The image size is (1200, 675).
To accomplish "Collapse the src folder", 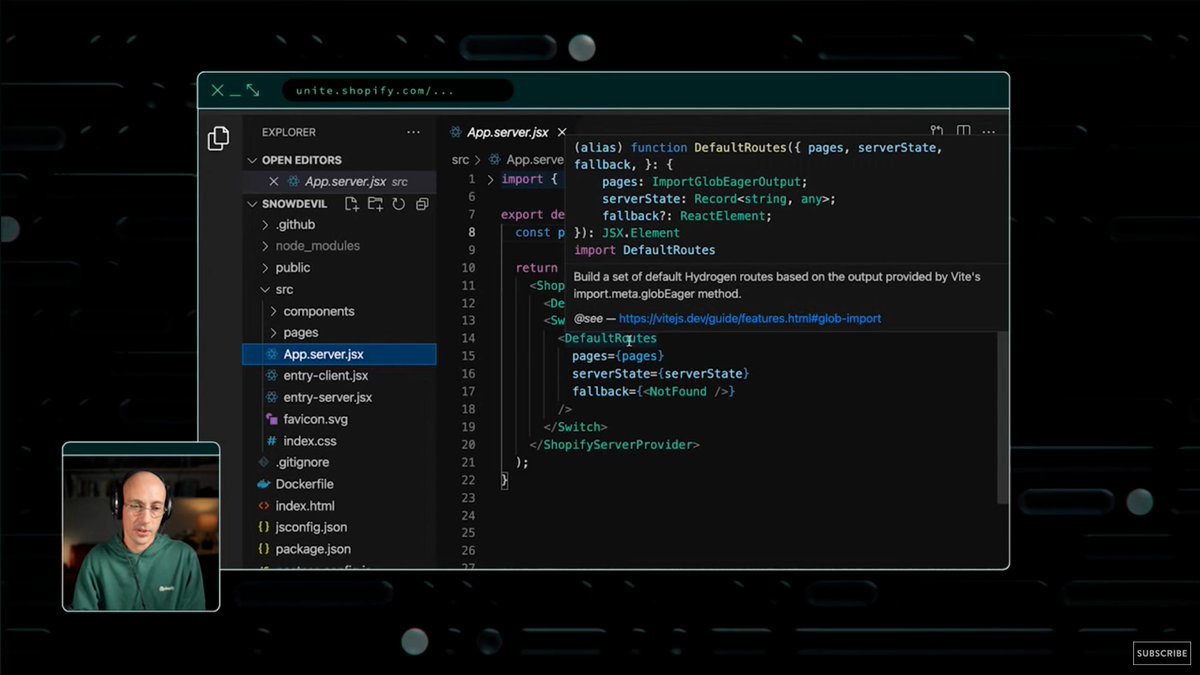I will click(265, 290).
